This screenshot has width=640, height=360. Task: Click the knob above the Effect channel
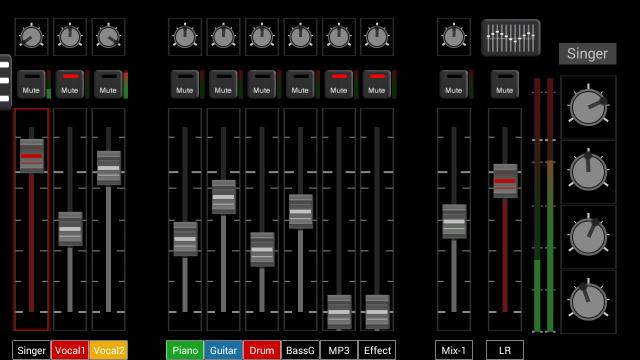point(377,37)
